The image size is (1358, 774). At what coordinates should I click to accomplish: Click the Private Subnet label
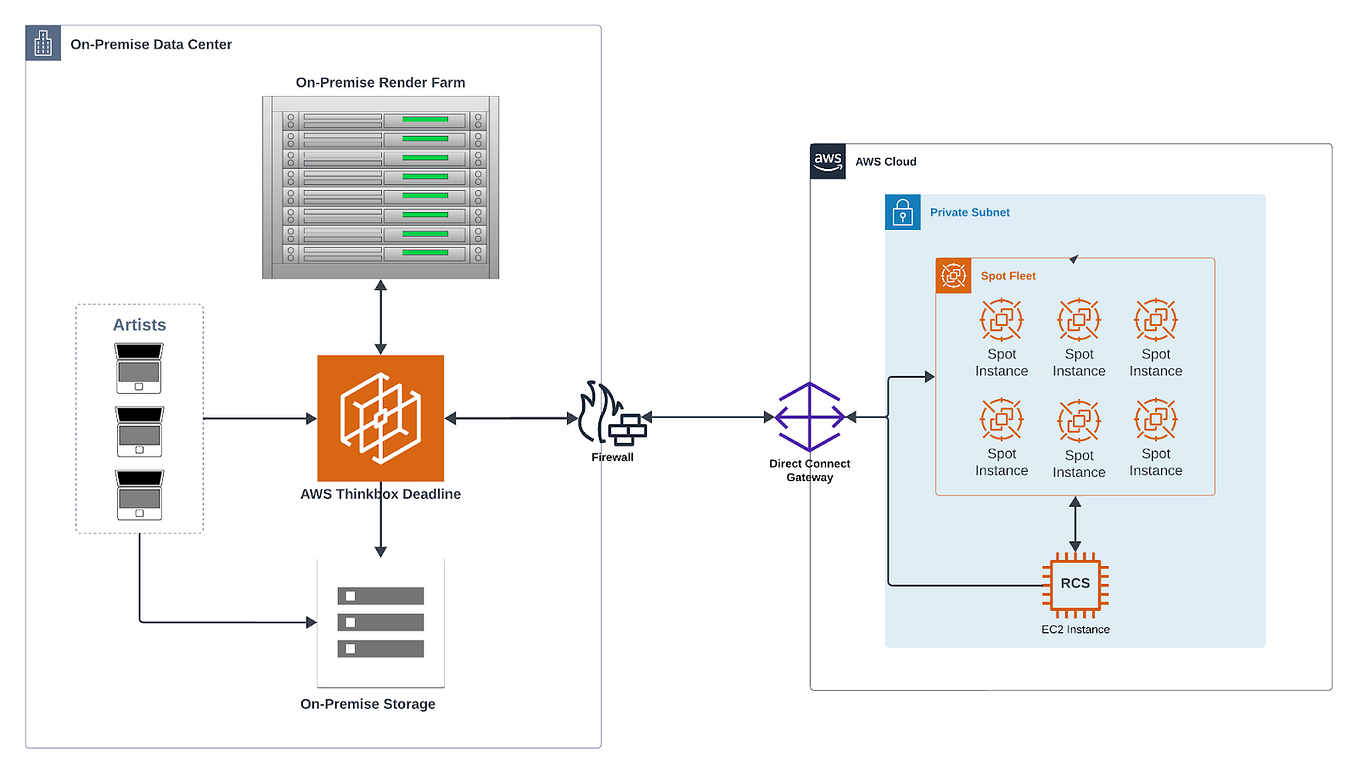pos(969,212)
